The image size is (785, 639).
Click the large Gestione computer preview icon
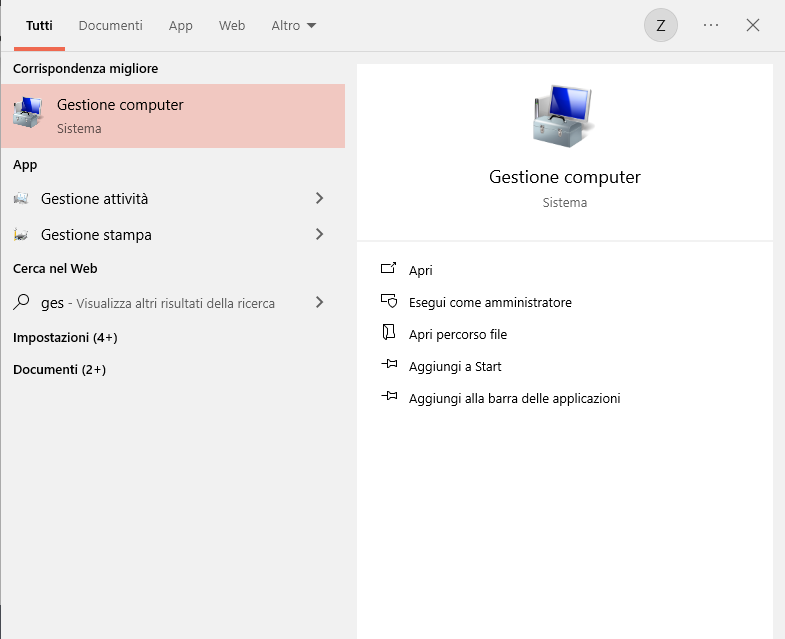click(563, 116)
